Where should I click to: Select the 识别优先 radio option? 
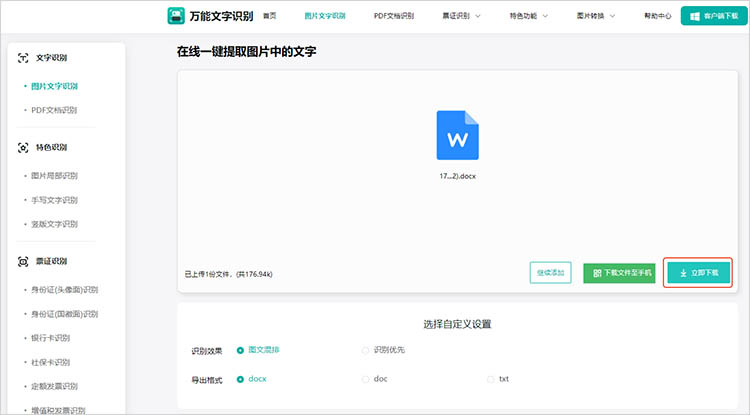click(365, 350)
